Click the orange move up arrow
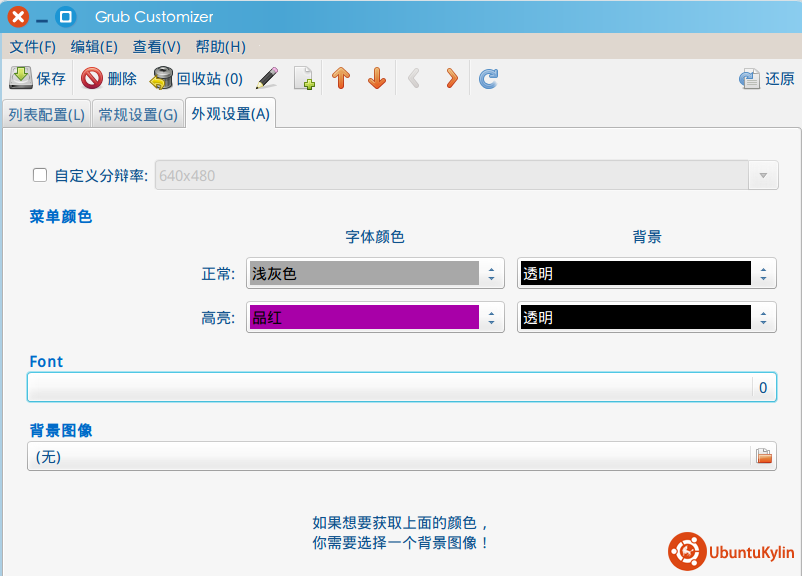 tap(341, 78)
